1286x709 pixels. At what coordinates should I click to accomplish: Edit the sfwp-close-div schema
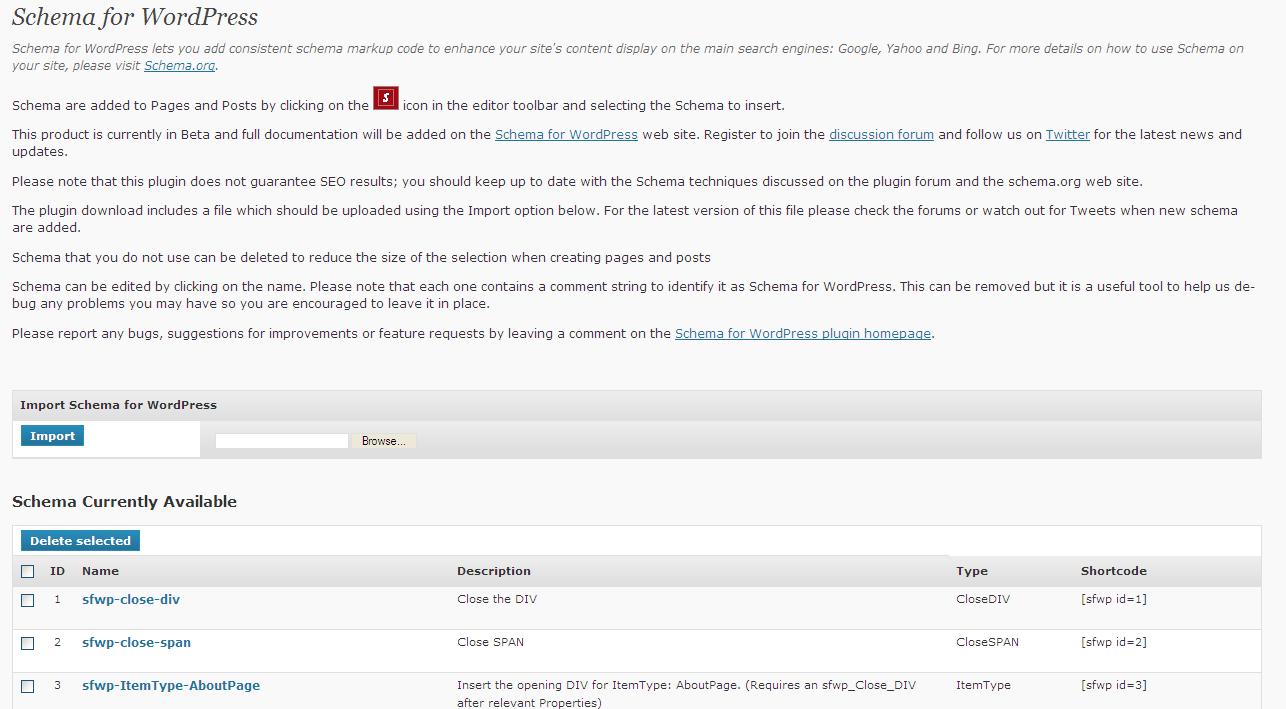click(131, 600)
